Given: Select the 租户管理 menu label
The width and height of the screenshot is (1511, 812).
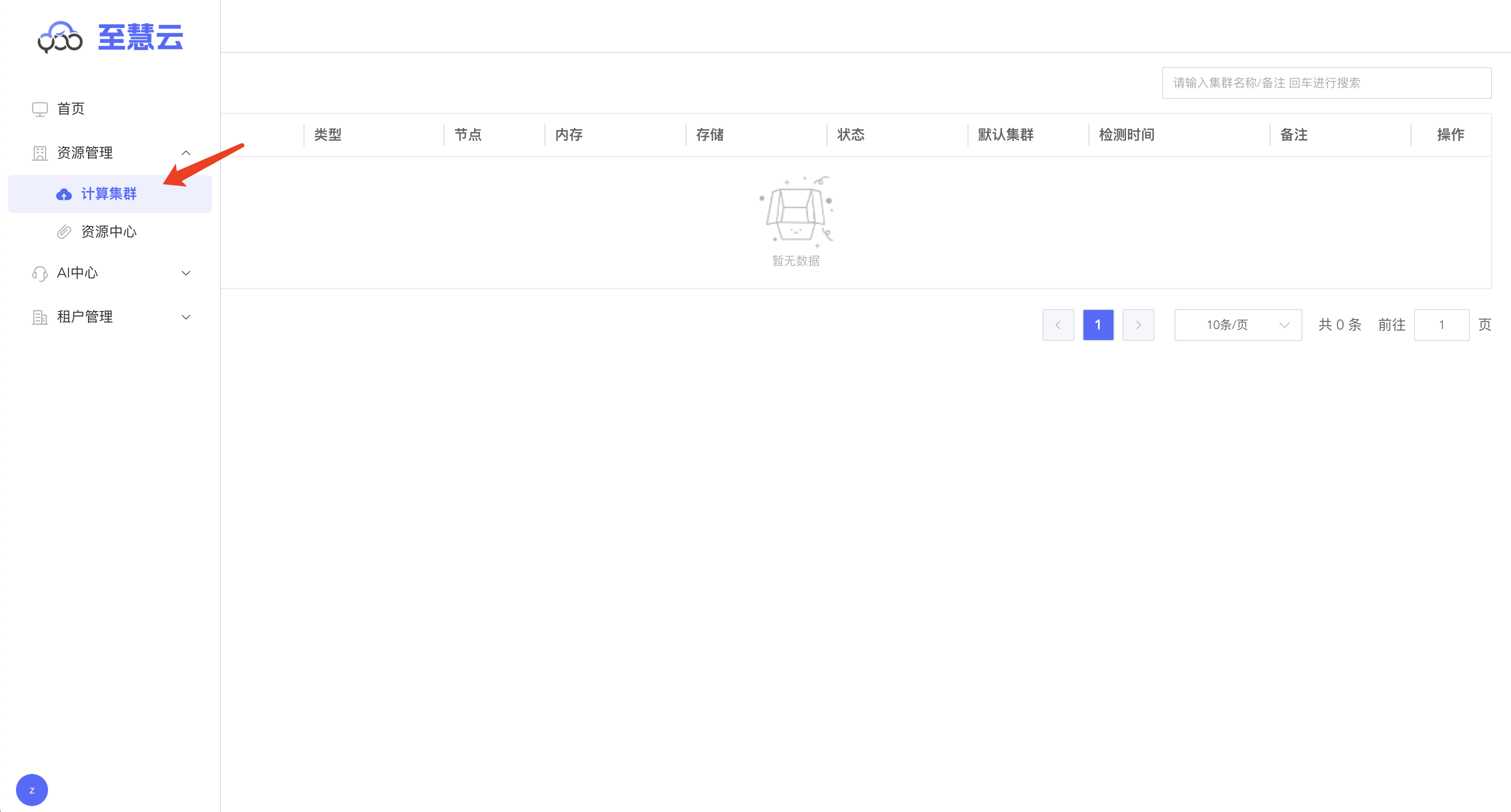Looking at the screenshot, I should tap(85, 317).
